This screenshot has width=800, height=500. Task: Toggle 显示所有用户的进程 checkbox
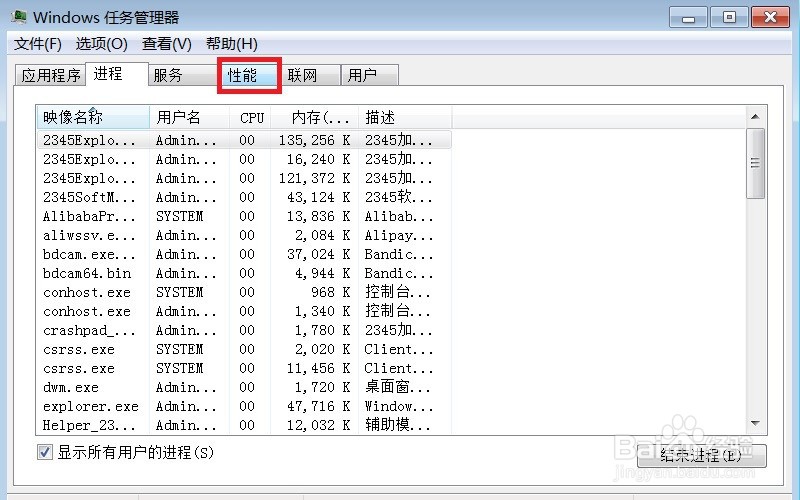(45, 452)
